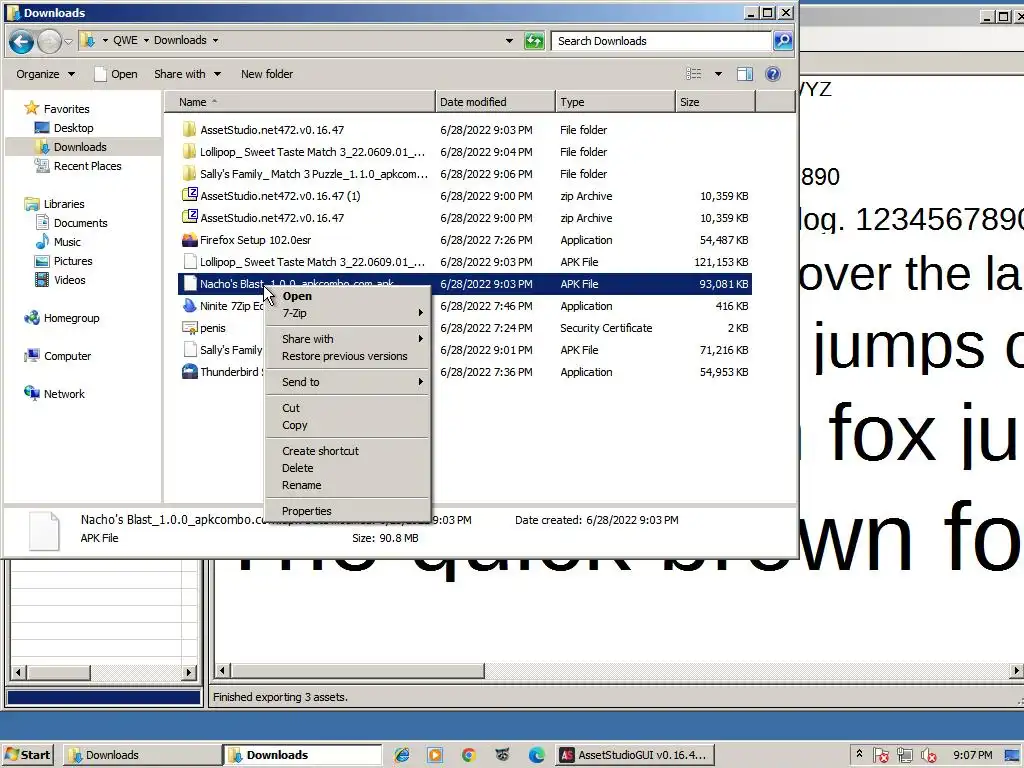Image resolution: width=1024 pixels, height=768 pixels.
Task: Expand the 7-Zip context submenu
Action: (347, 313)
